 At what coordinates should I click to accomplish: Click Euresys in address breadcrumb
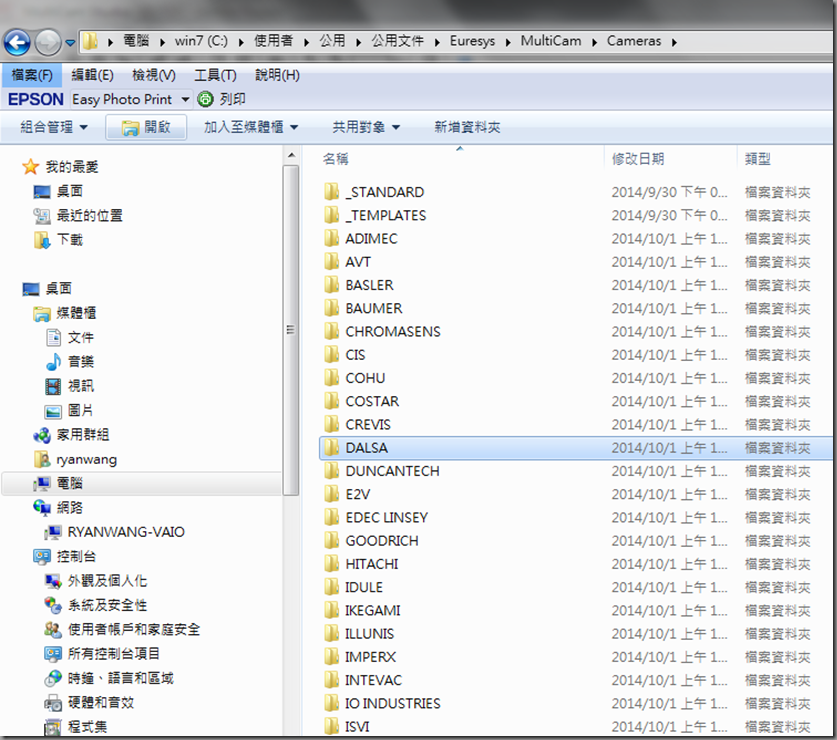[472, 41]
